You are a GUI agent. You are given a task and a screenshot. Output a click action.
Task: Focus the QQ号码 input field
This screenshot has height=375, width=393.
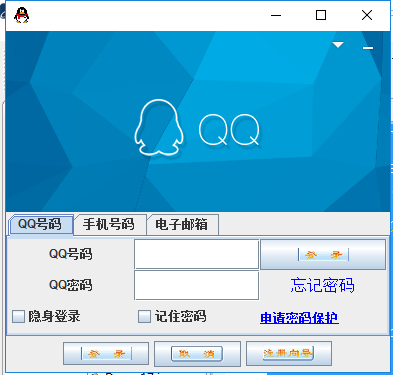click(x=197, y=254)
